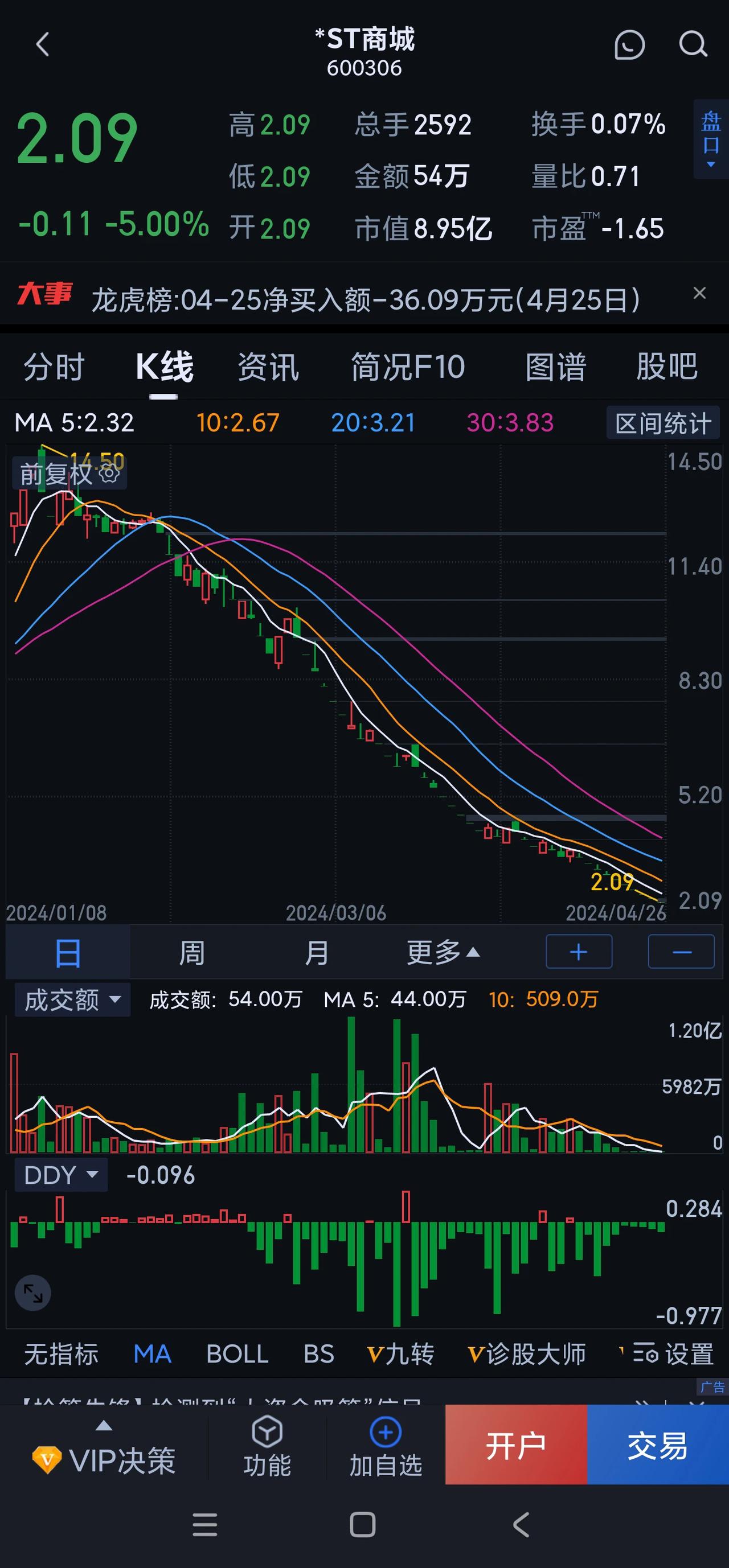Open the 龙虎榜 04-25 news headline
Viewport: 729px width, 1568px height.
click(x=366, y=299)
